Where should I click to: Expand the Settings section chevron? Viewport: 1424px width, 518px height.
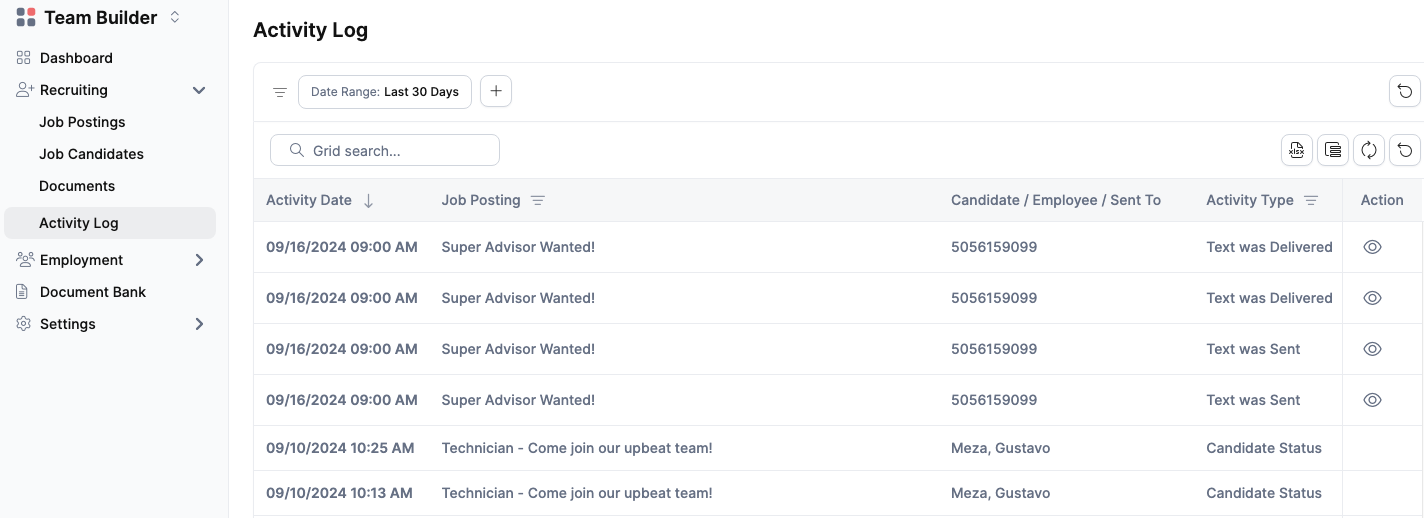click(x=199, y=324)
